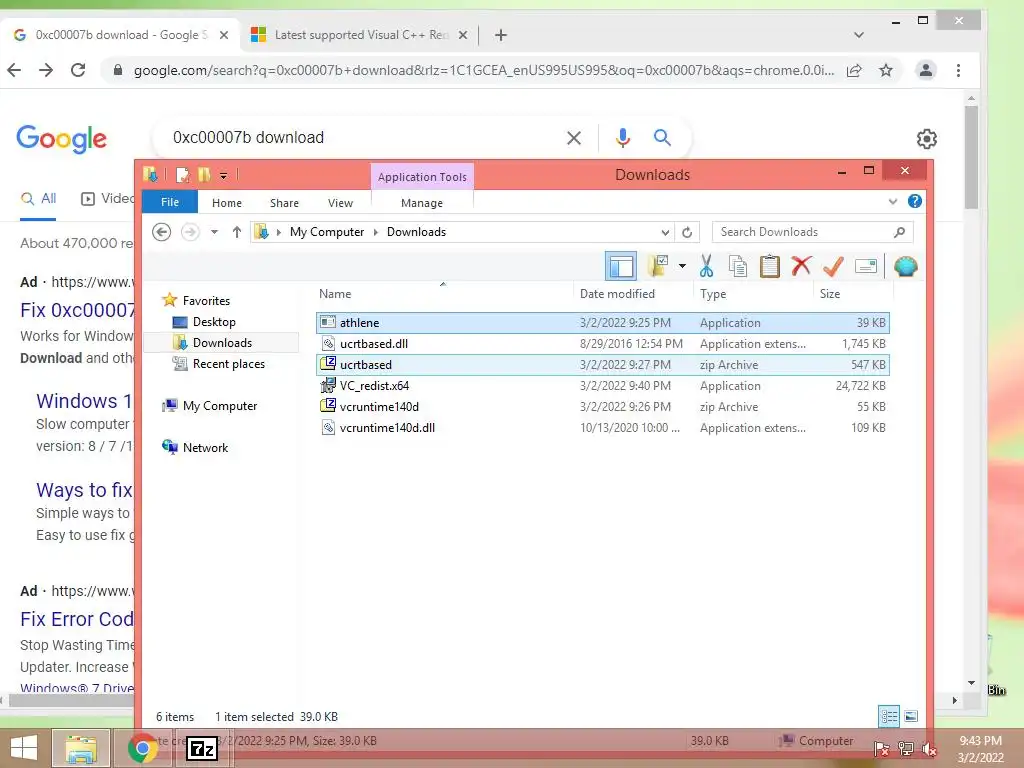This screenshot has width=1024, height=768.
Task: Open Desktop in the navigation pane
Action: coord(214,322)
